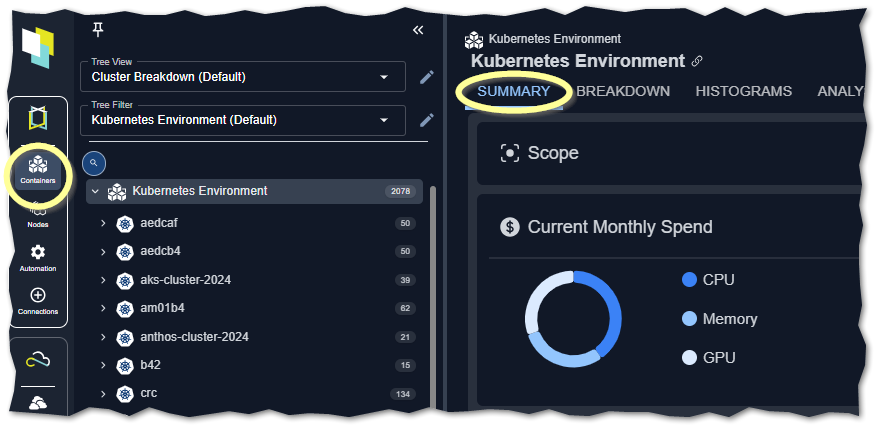Image resolution: width=878 pixels, height=427 pixels.
Task: Click the Kubernetes Environment breadcrumb link
Action: click(x=554, y=39)
